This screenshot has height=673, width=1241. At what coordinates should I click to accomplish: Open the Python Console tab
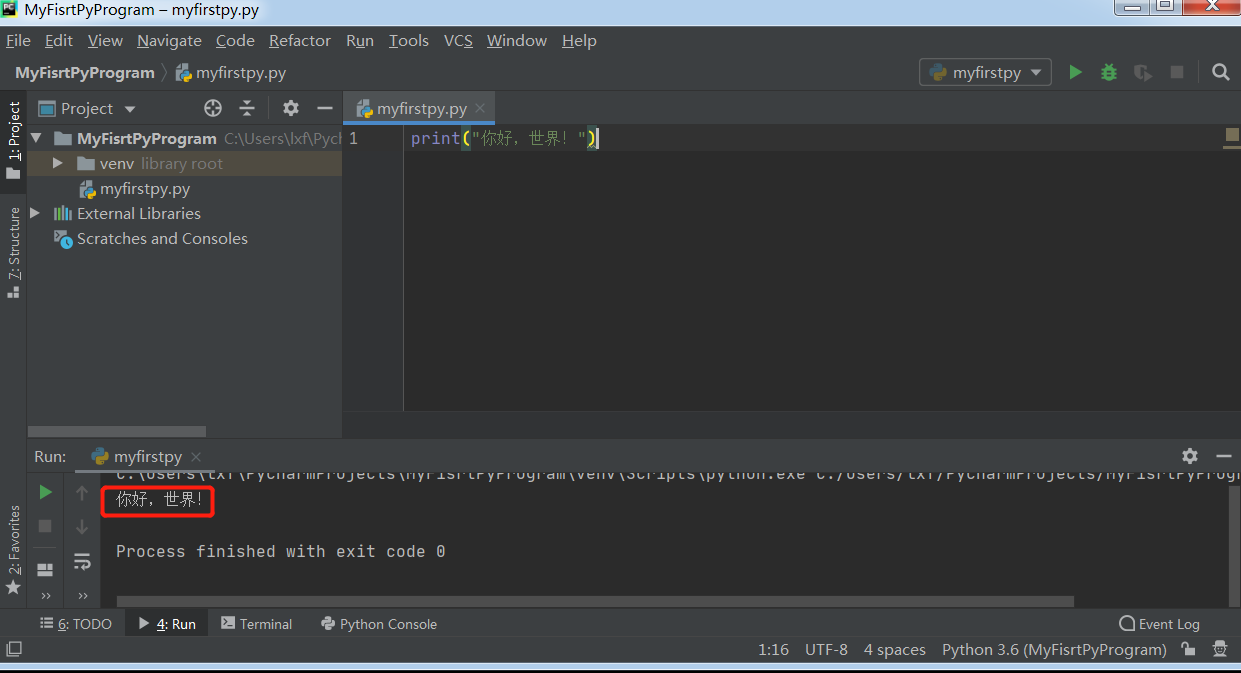point(379,624)
